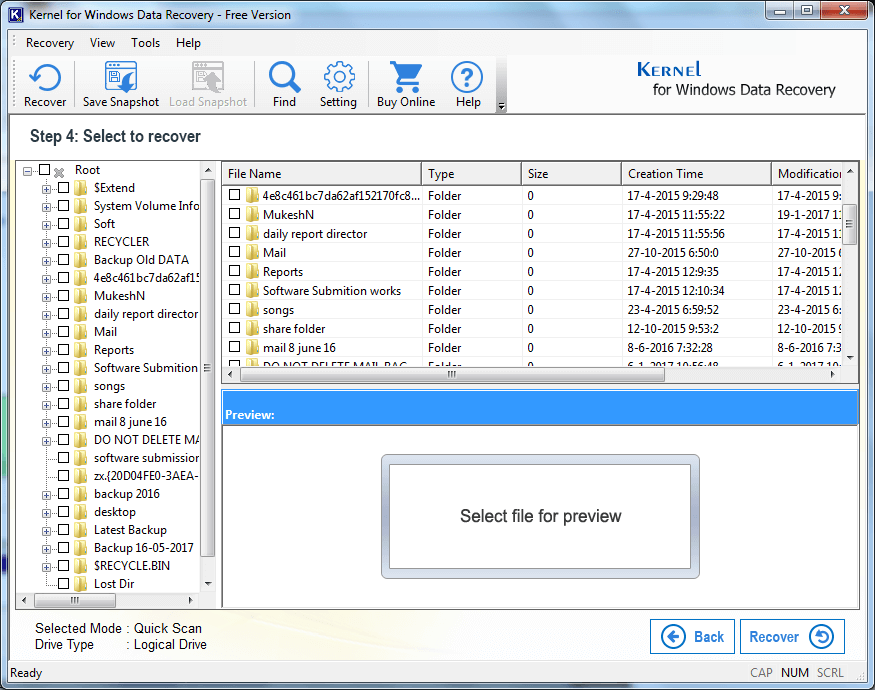
Task: Click the Soft folder icon in the tree
Action: click(x=81, y=224)
